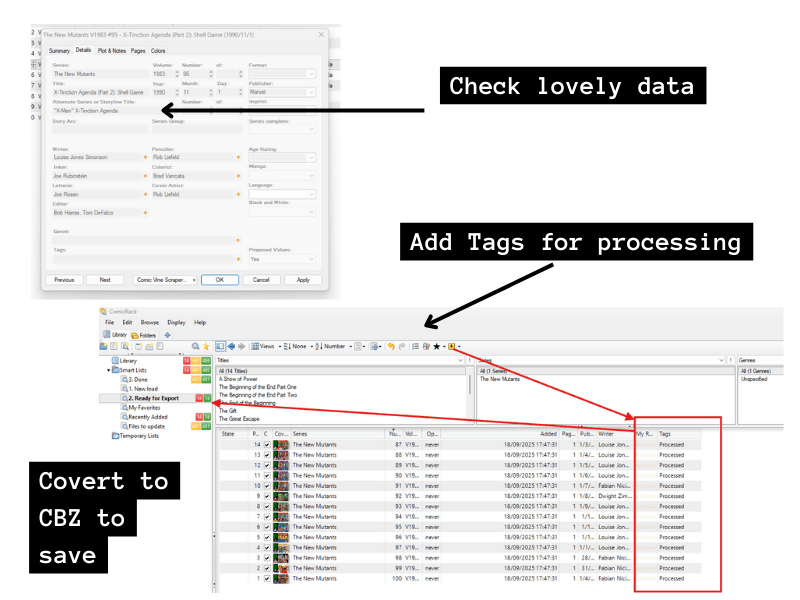Click the search magnifier icon in the library panel
The height and width of the screenshot is (600, 800).
196,346
